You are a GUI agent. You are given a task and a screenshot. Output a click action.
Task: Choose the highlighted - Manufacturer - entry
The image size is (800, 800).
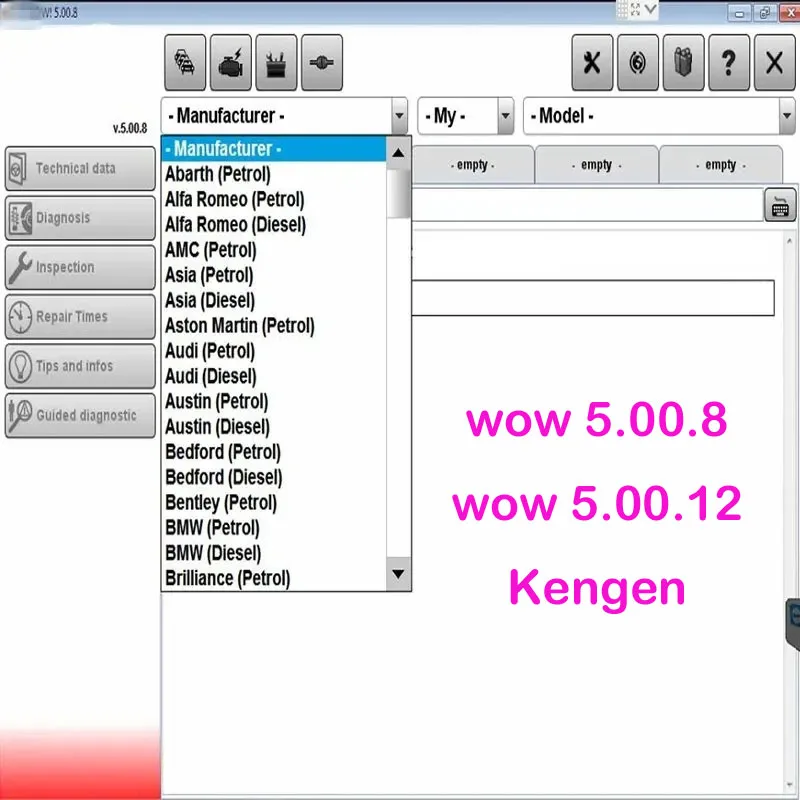click(x=274, y=149)
